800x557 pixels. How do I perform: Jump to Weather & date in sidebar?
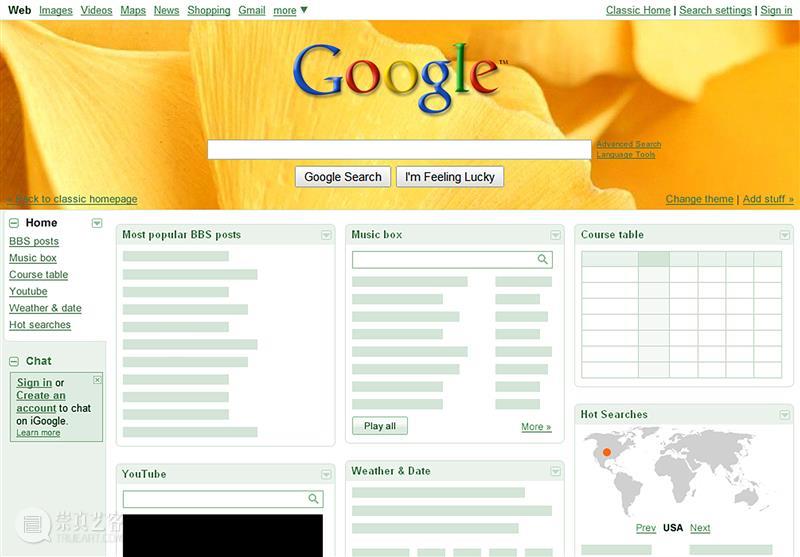click(x=45, y=308)
